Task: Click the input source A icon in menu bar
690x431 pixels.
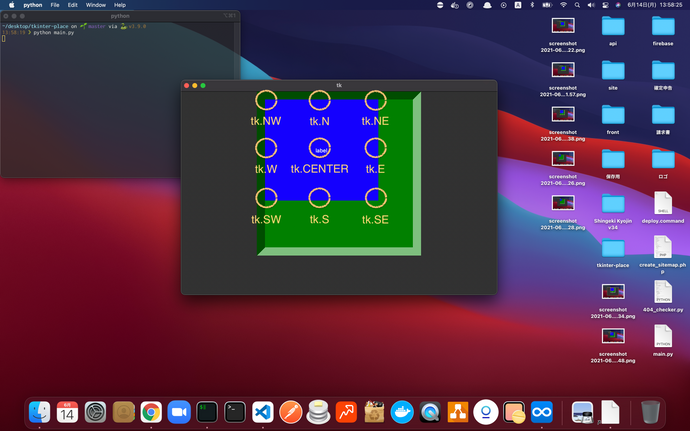Action: coord(518,5)
